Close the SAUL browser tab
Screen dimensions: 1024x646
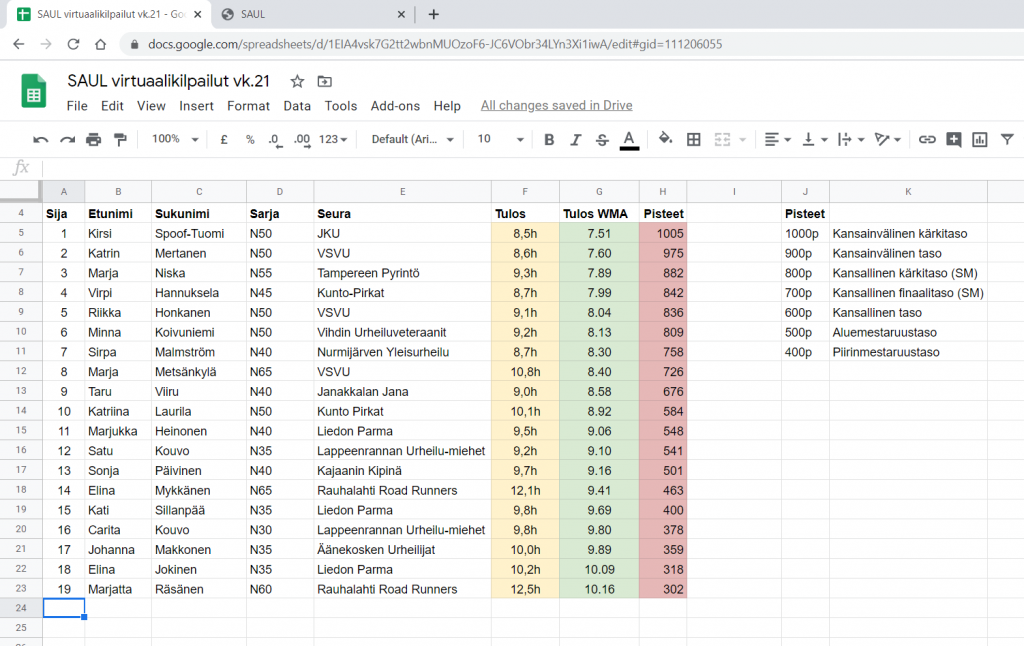point(401,14)
